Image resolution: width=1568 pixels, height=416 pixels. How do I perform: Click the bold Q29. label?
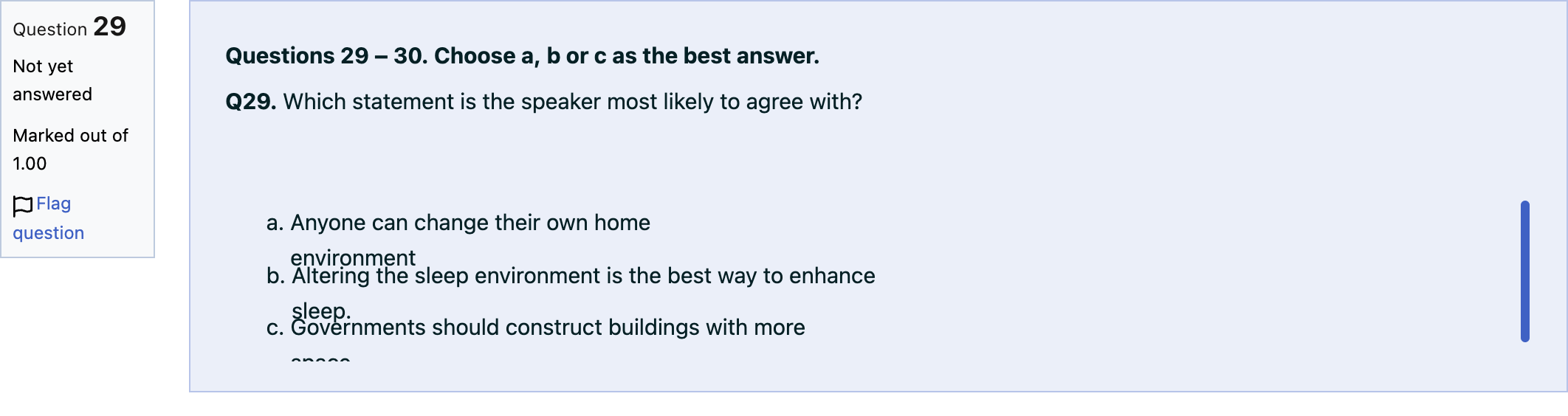pyautogui.click(x=251, y=102)
